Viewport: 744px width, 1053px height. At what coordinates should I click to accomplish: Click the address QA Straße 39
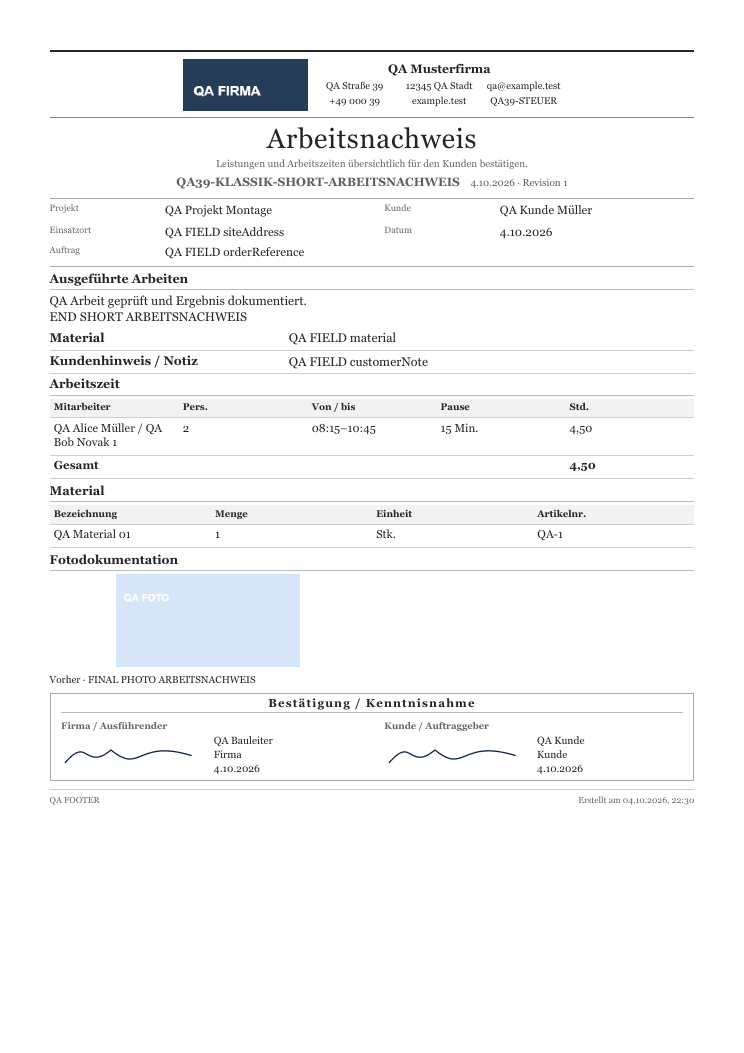[x=355, y=86]
